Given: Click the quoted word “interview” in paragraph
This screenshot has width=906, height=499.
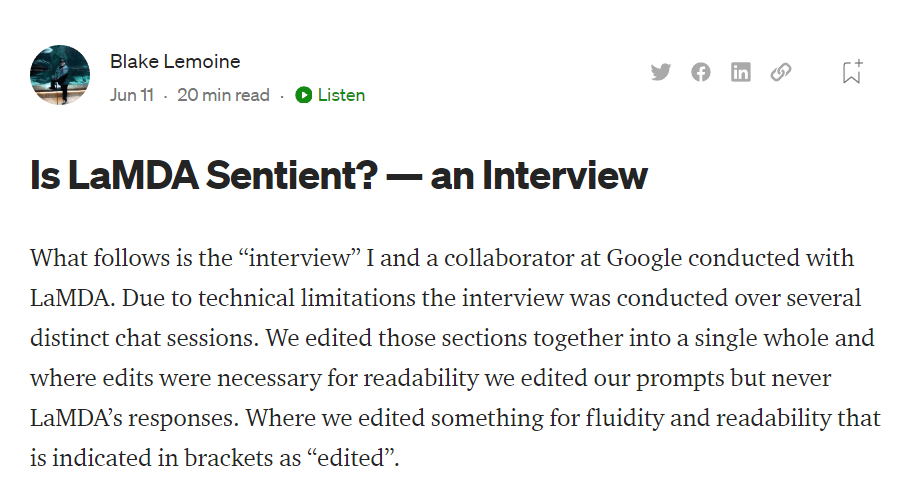Looking at the screenshot, I should 299,258.
